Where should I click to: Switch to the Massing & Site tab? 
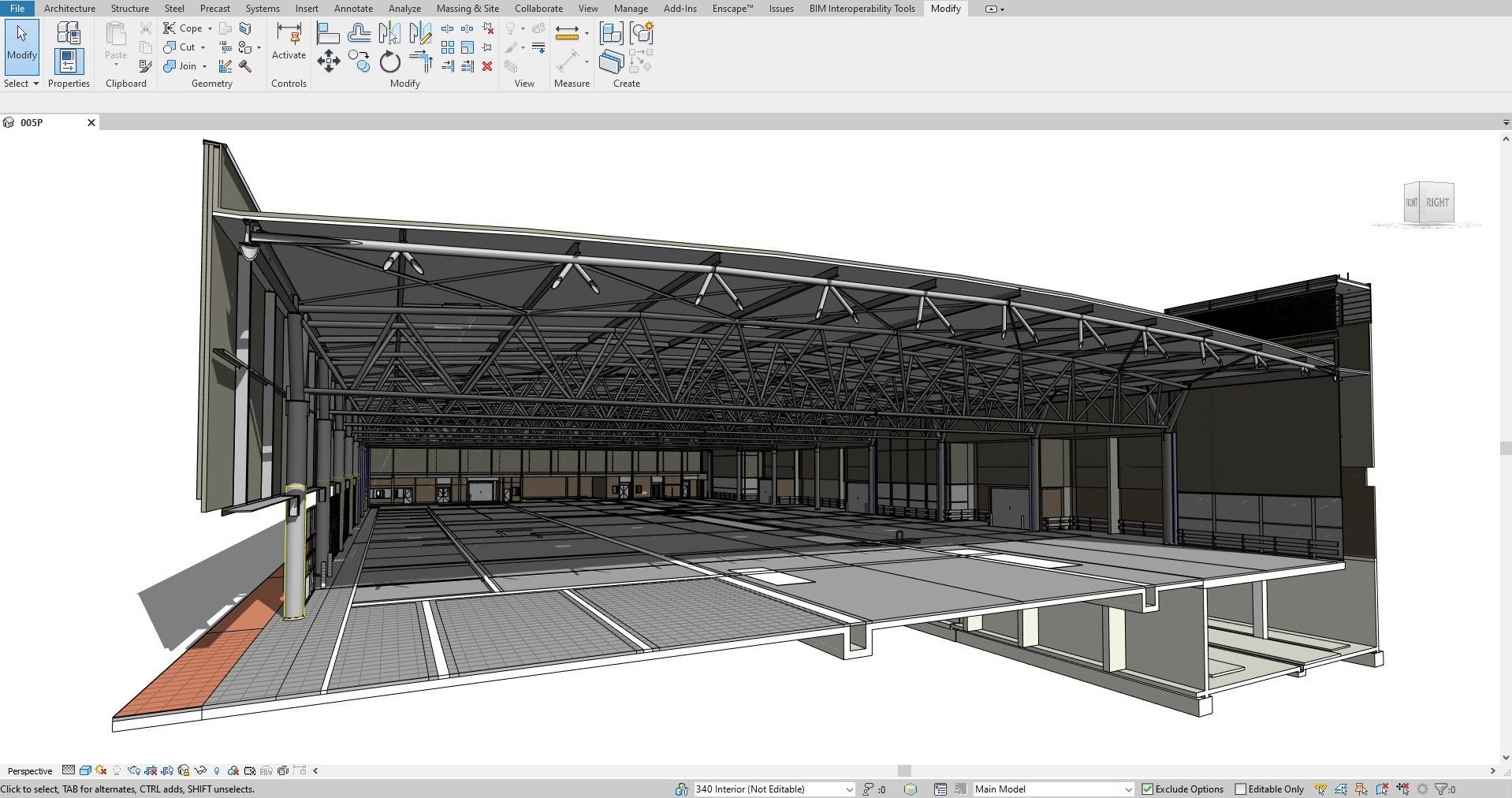pos(467,9)
